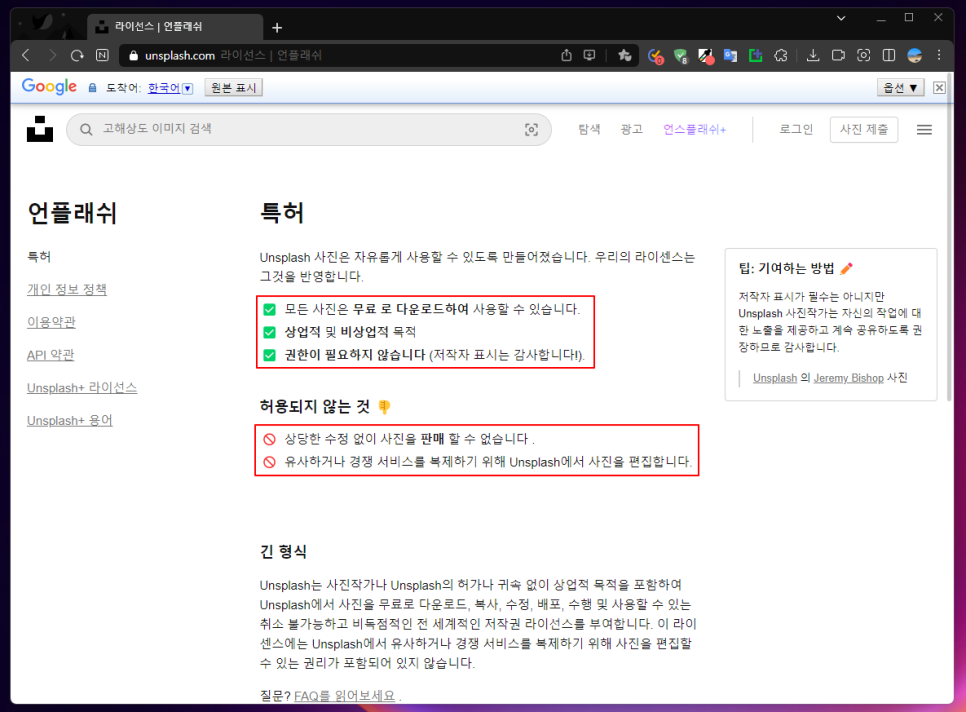Open the Unsplash hamburger menu
966x712 pixels.
point(924,129)
